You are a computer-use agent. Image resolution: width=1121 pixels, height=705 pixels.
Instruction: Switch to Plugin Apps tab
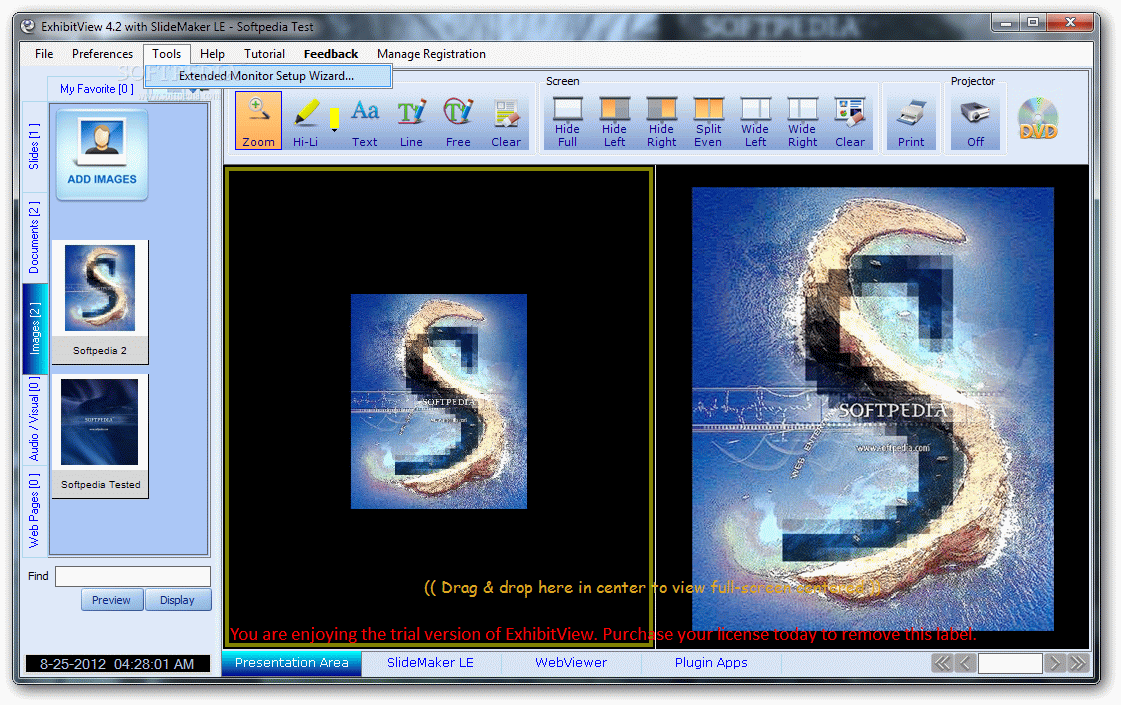point(711,663)
